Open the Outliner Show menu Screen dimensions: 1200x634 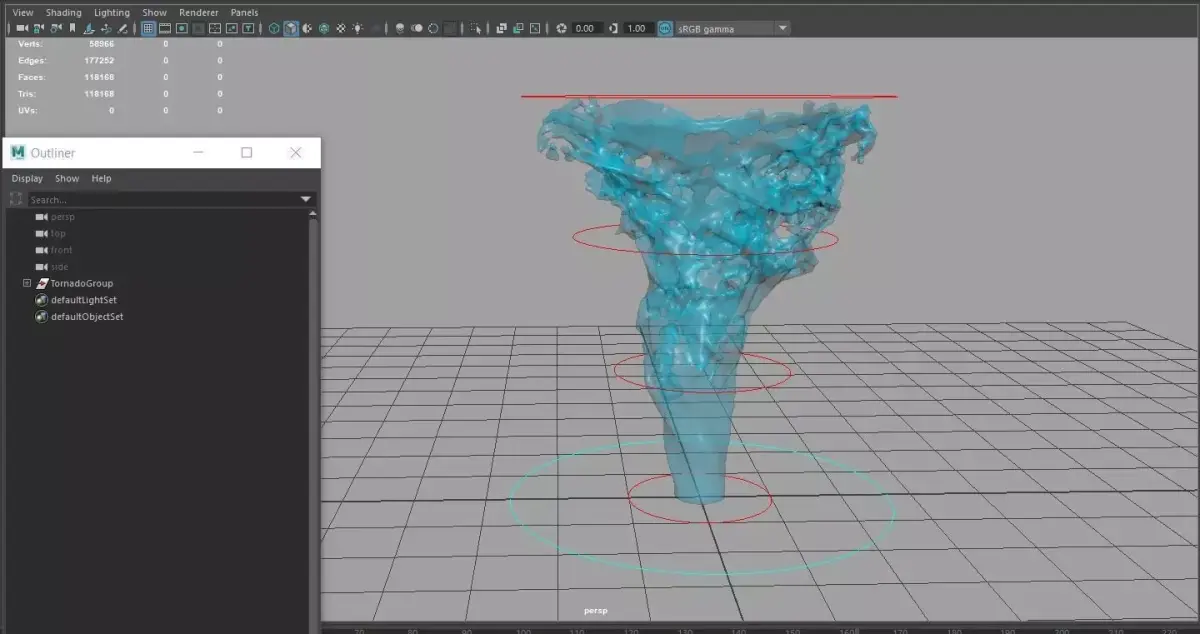click(67, 178)
